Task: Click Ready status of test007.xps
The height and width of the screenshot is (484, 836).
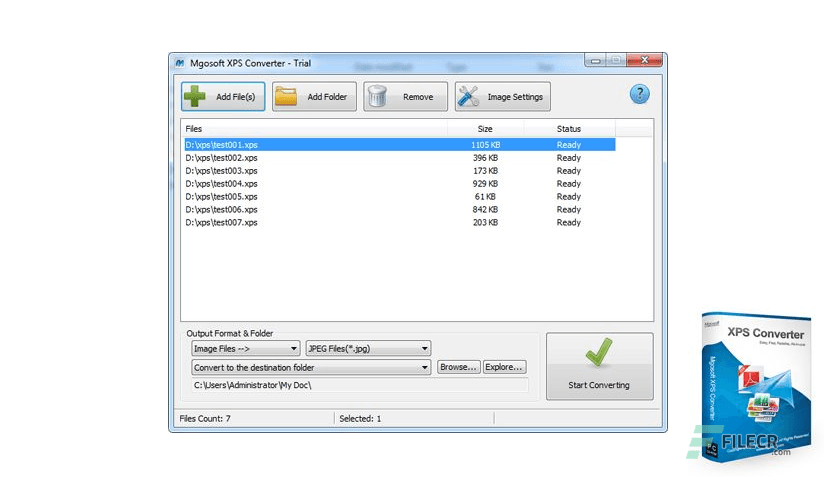Action: [x=569, y=222]
